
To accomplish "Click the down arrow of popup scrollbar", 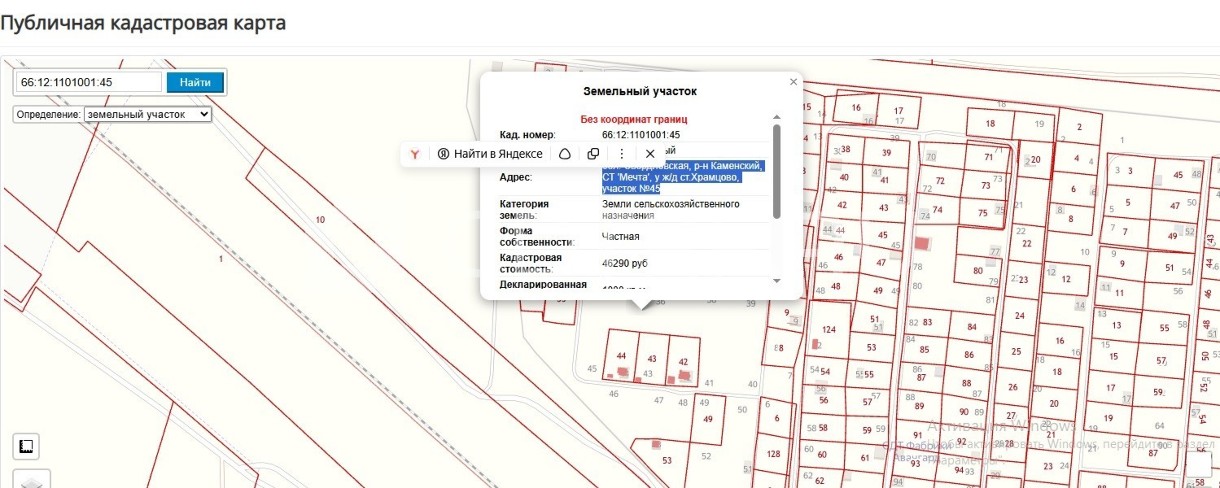I will point(777,281).
